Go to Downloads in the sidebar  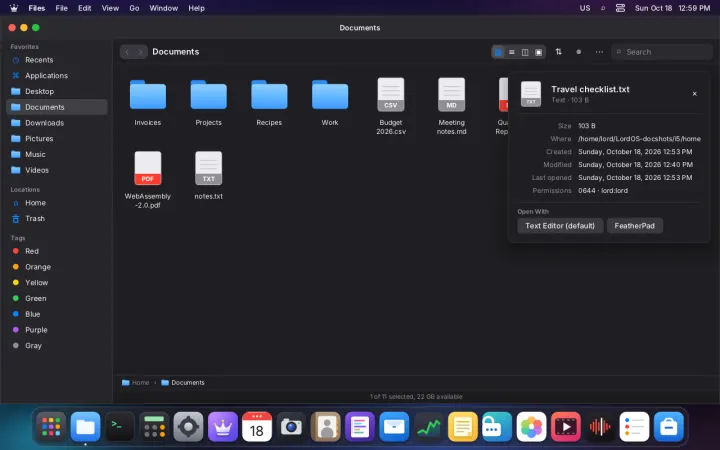56,123
